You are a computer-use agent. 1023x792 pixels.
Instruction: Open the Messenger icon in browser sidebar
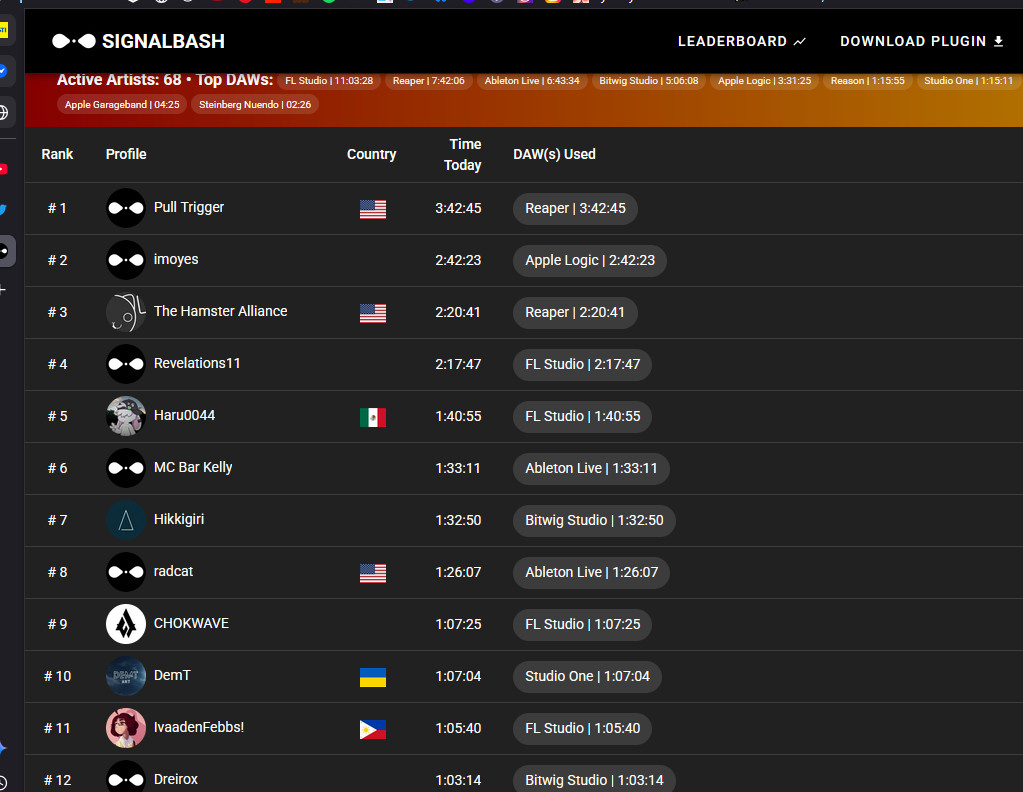point(3,70)
